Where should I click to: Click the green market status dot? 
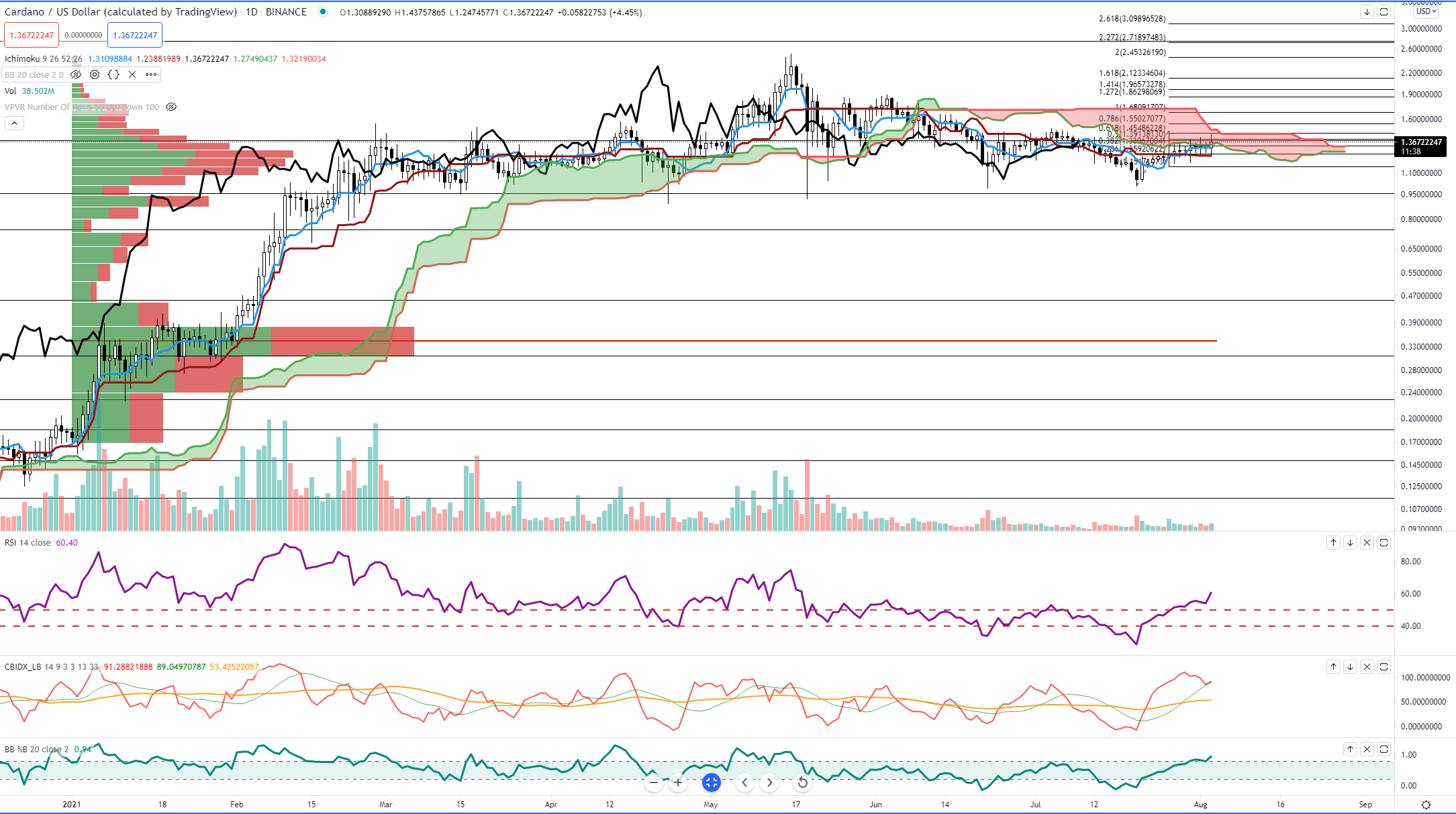coord(323,11)
